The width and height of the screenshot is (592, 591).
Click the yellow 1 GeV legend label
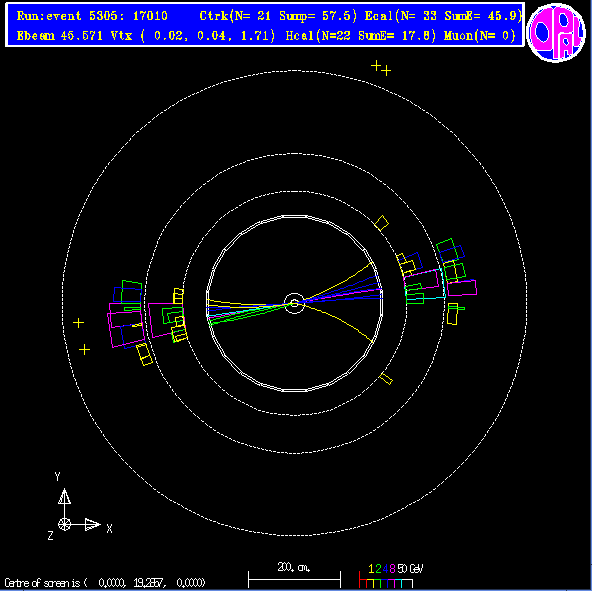pyautogui.click(x=371, y=569)
